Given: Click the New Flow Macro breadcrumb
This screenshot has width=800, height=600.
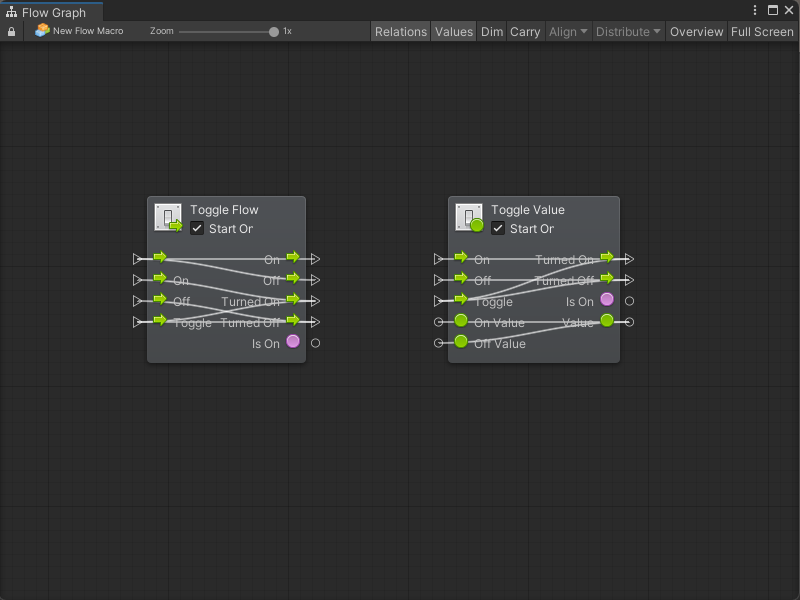Looking at the screenshot, I should 79,31.
